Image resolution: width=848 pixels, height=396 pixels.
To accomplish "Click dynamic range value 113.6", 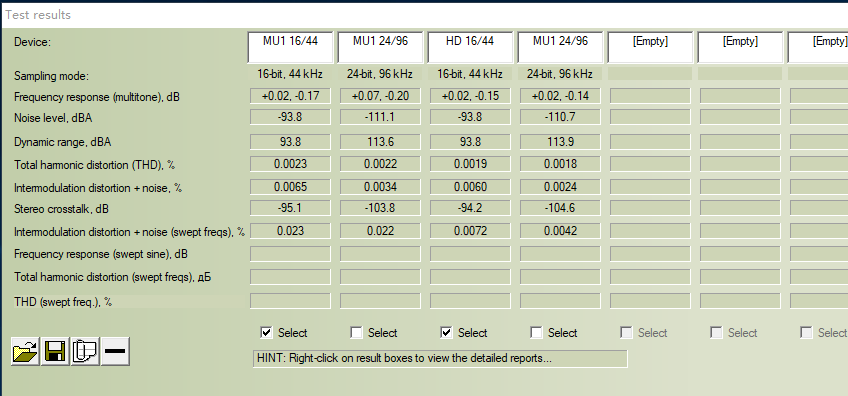I will click(x=380, y=142).
